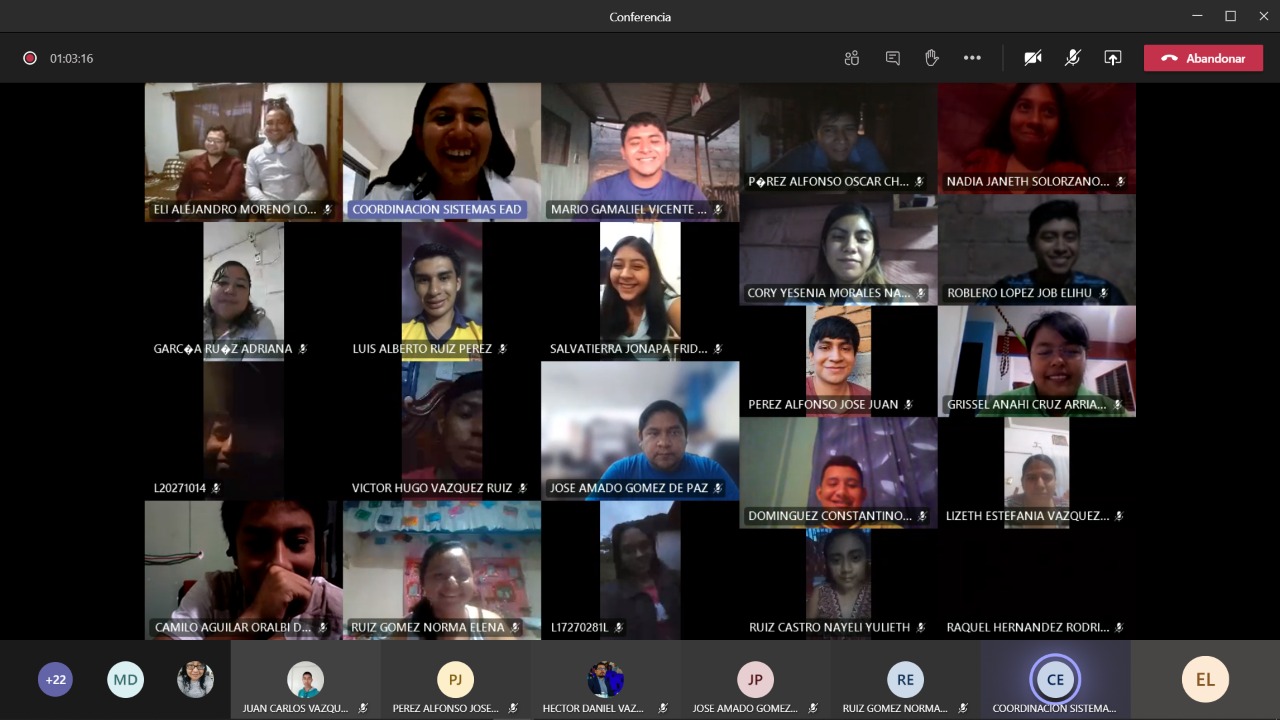Select the CE Coordinacion Sistemas tile
This screenshot has height=720, width=1280.
coord(1055,680)
